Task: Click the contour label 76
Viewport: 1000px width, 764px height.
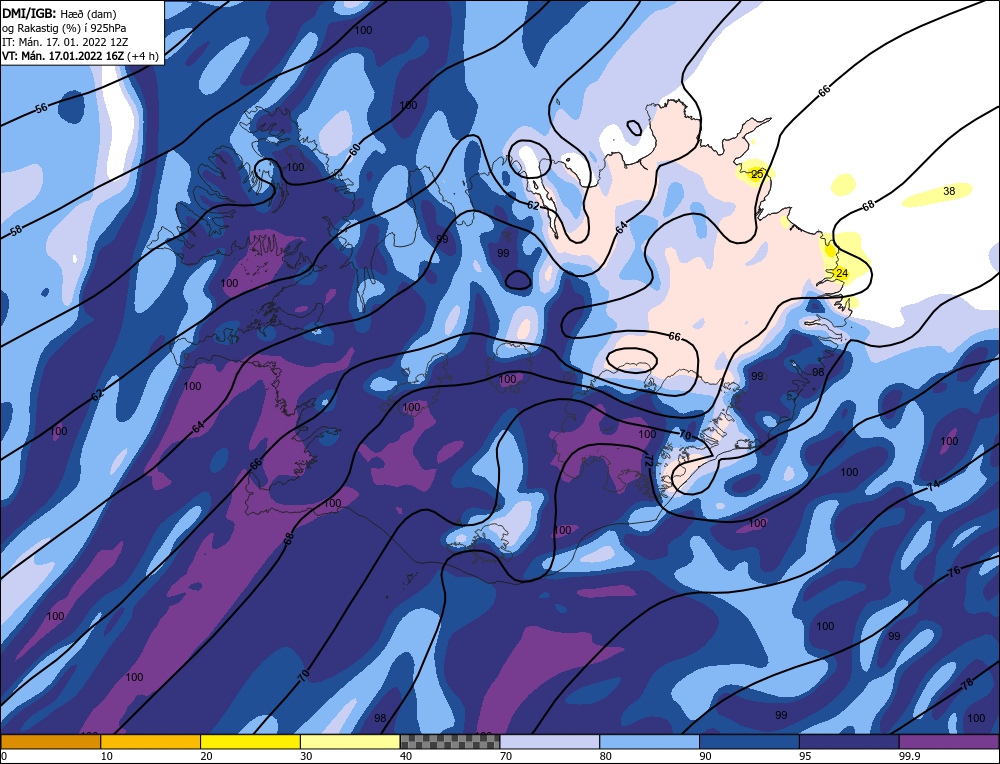Action: 953,571
